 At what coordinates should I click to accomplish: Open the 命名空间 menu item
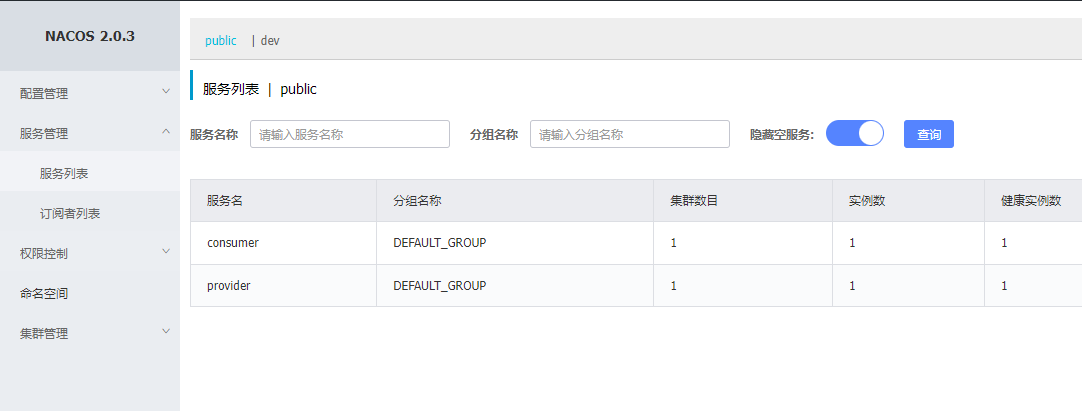[44, 293]
